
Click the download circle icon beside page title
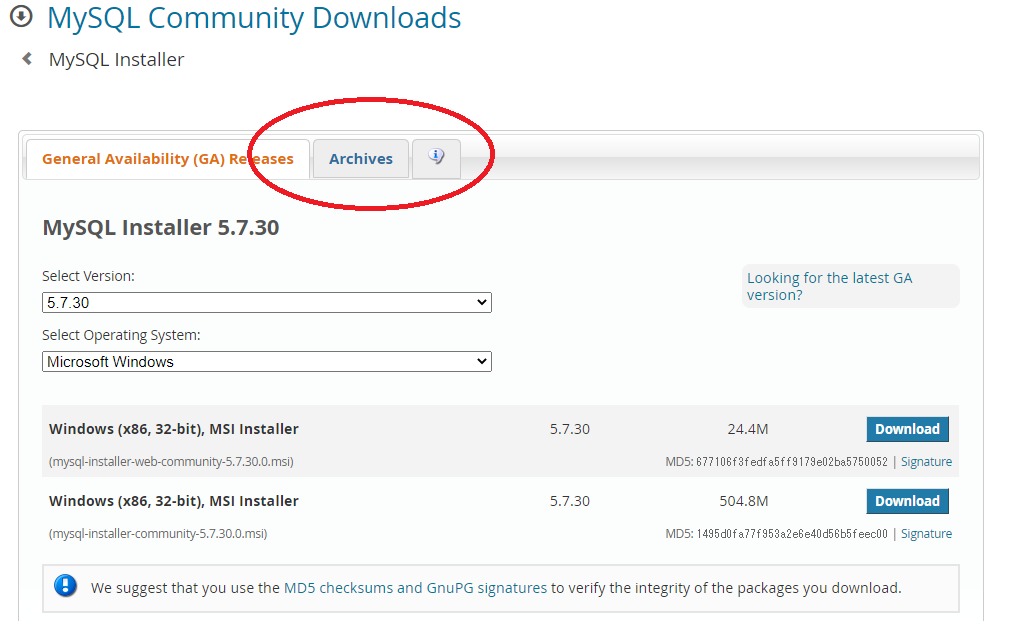[x=21, y=16]
